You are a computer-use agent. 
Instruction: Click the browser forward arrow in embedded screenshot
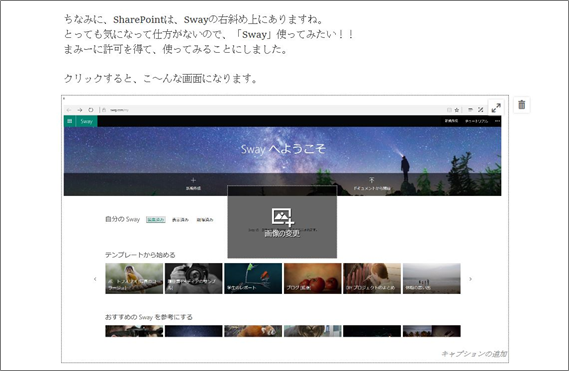click(80, 110)
